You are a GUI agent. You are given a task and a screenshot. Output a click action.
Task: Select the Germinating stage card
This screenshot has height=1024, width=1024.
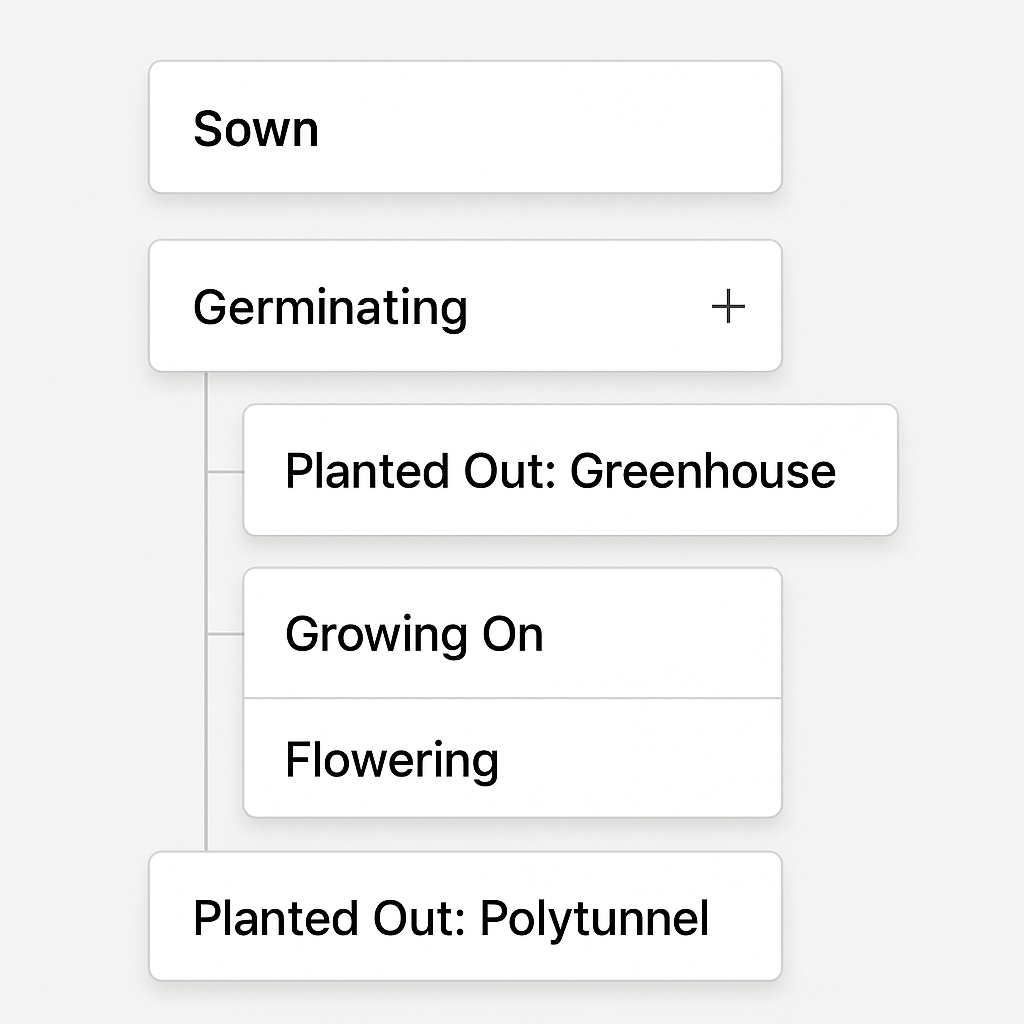click(465, 306)
